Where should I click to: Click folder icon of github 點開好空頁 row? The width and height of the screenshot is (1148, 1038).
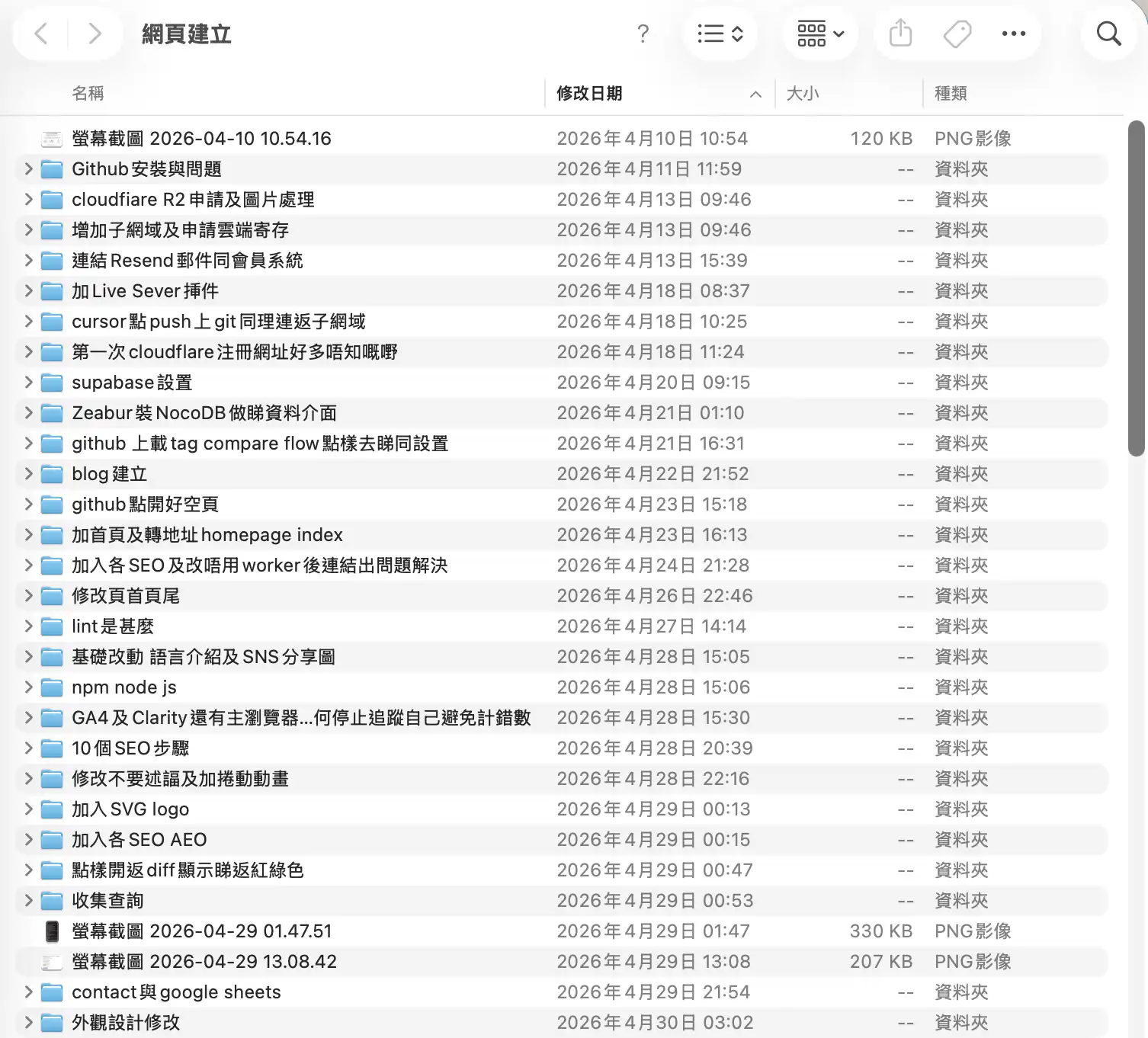pyautogui.click(x=52, y=505)
